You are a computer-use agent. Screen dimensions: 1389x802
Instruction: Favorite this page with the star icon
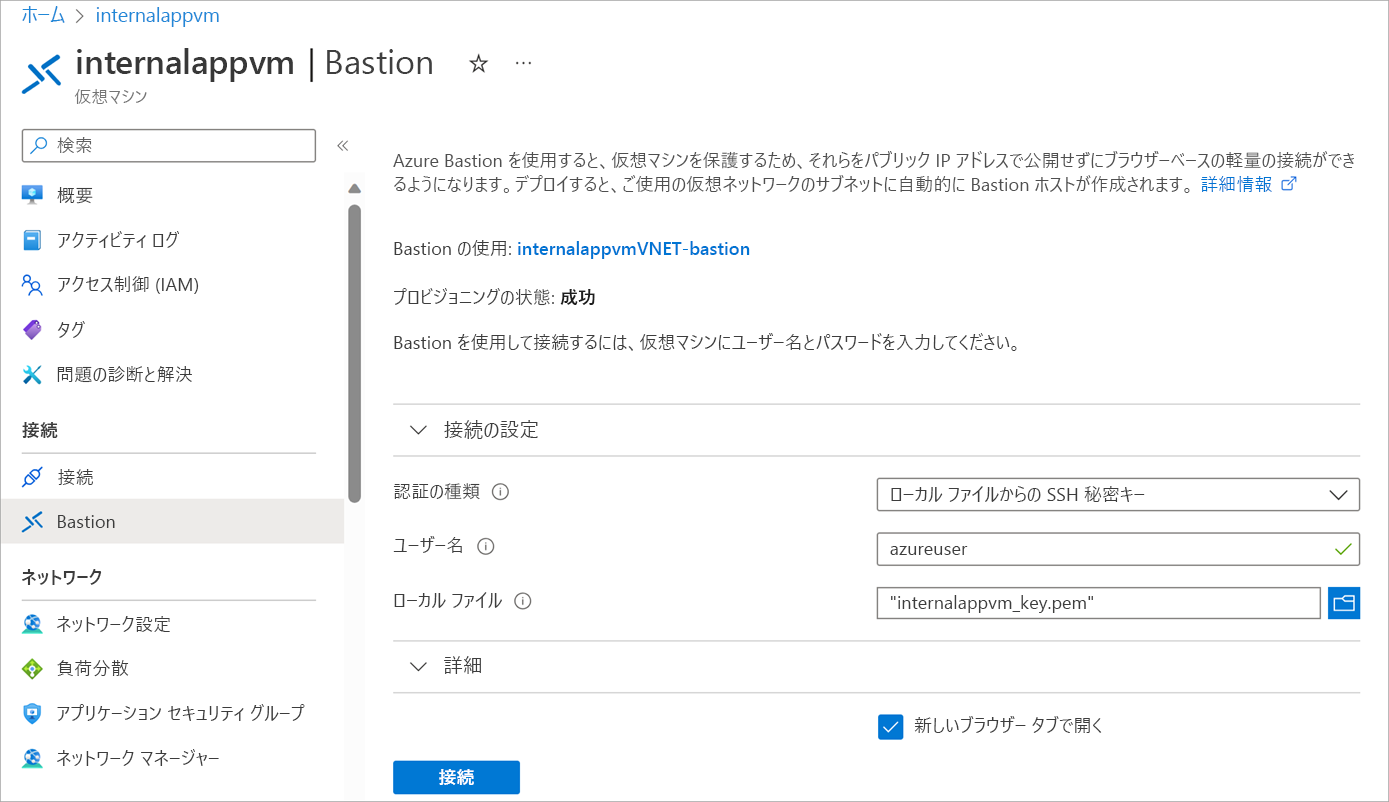pos(478,64)
